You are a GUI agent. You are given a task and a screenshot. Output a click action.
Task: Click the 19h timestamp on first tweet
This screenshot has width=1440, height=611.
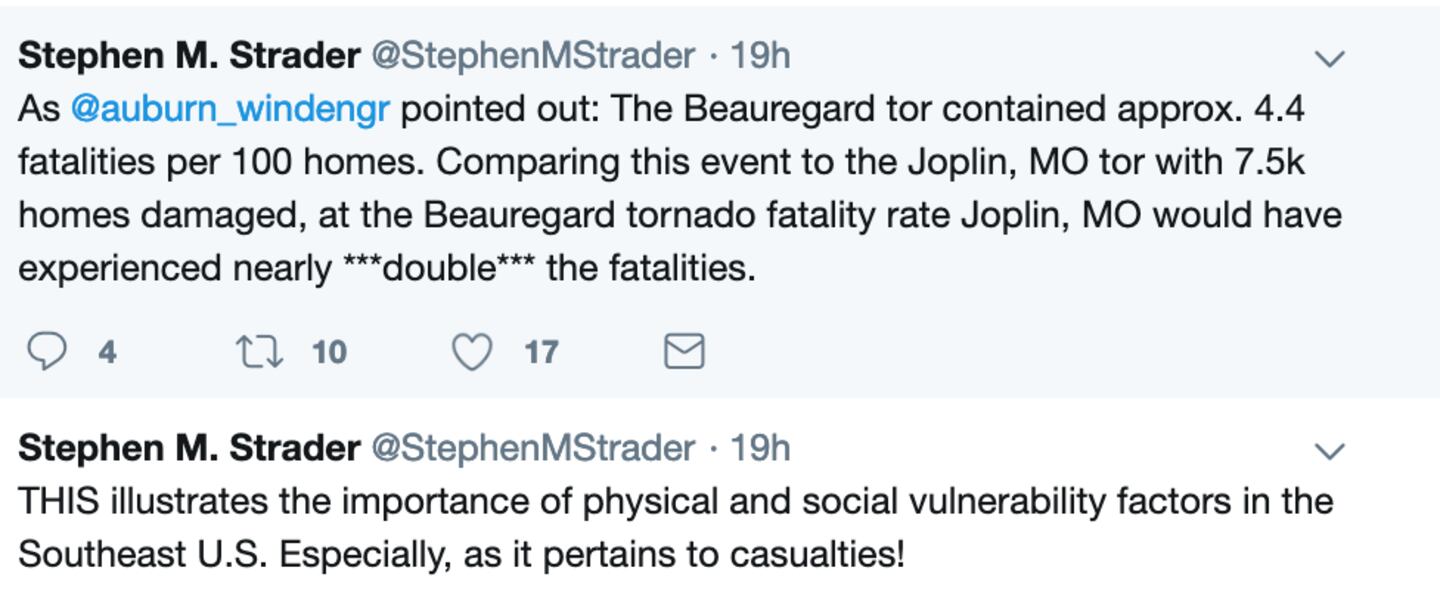pyautogui.click(x=759, y=56)
